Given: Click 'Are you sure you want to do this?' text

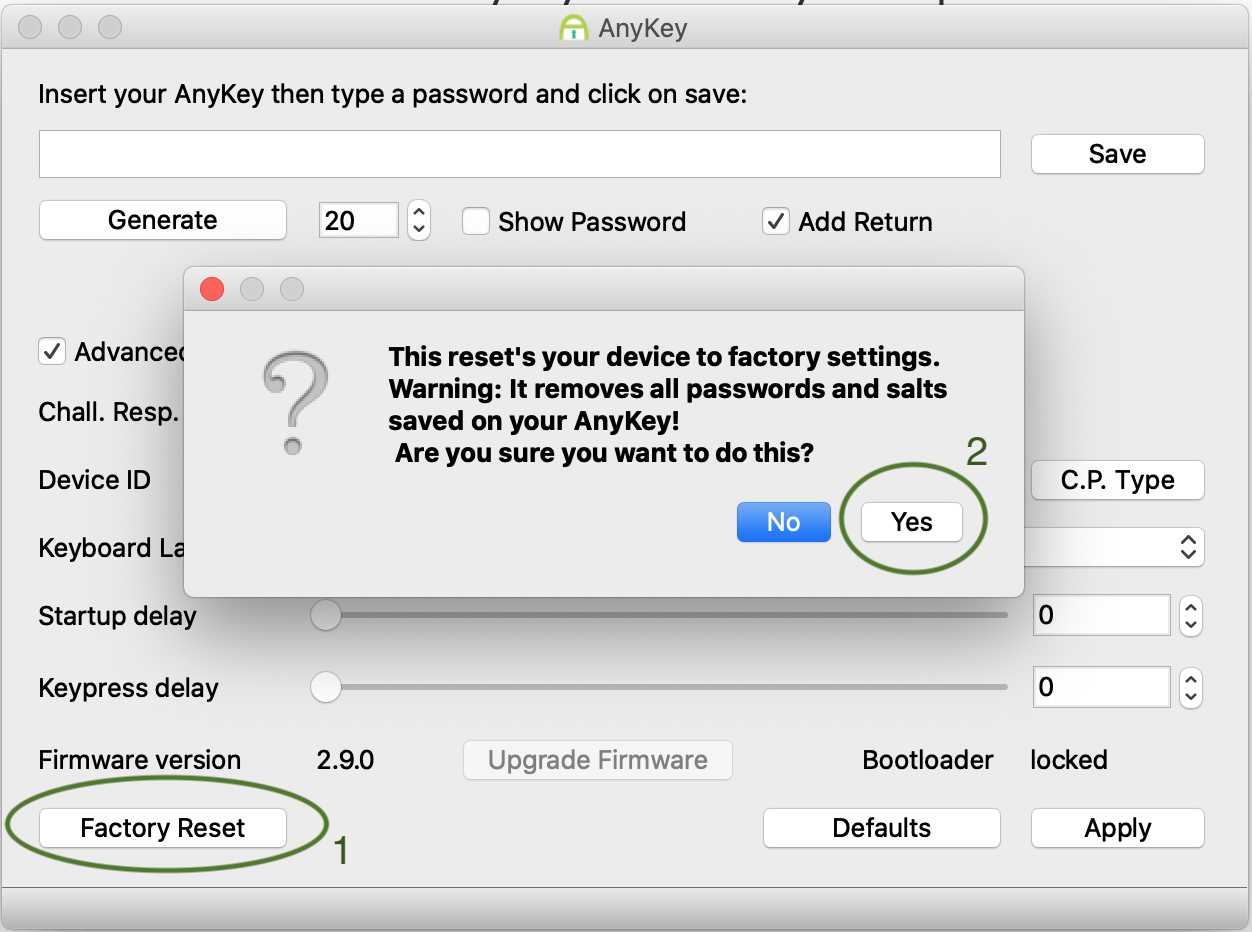Looking at the screenshot, I should (604, 453).
